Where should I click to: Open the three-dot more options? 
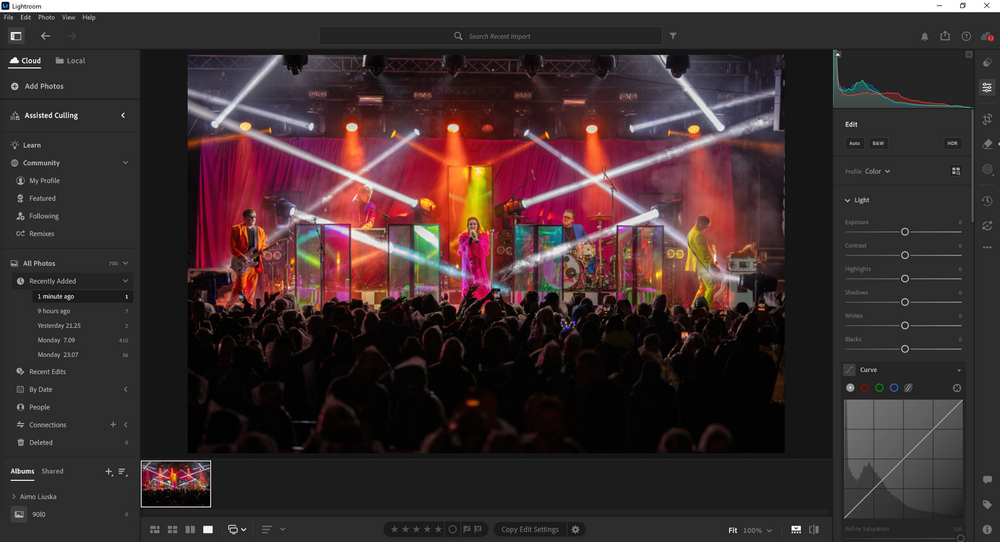coord(987,247)
